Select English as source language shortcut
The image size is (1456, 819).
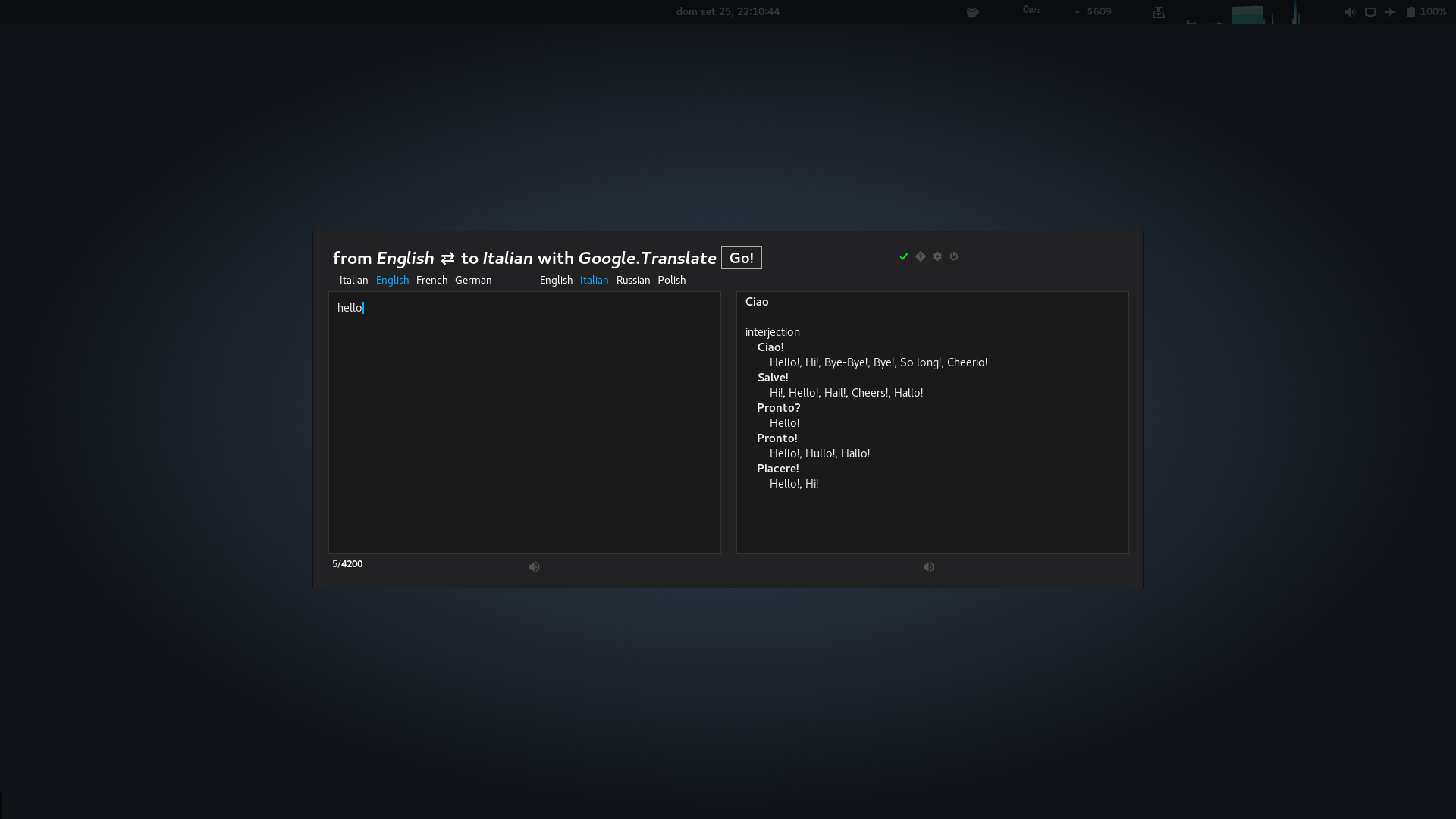392,281
